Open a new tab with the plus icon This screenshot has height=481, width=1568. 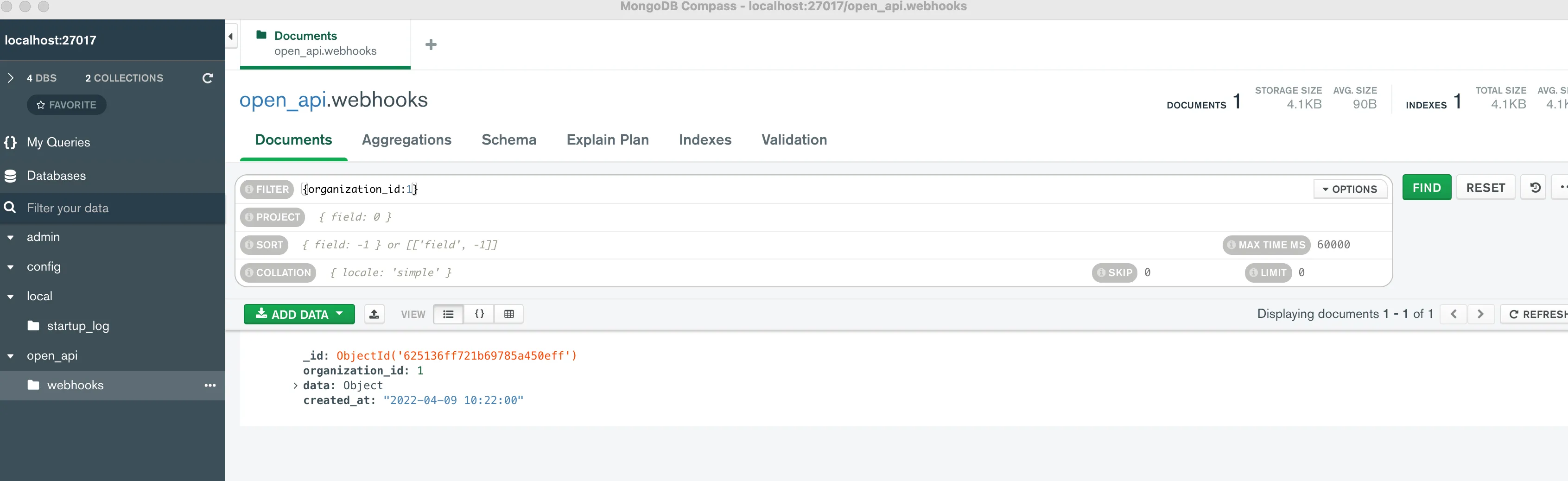tap(431, 44)
